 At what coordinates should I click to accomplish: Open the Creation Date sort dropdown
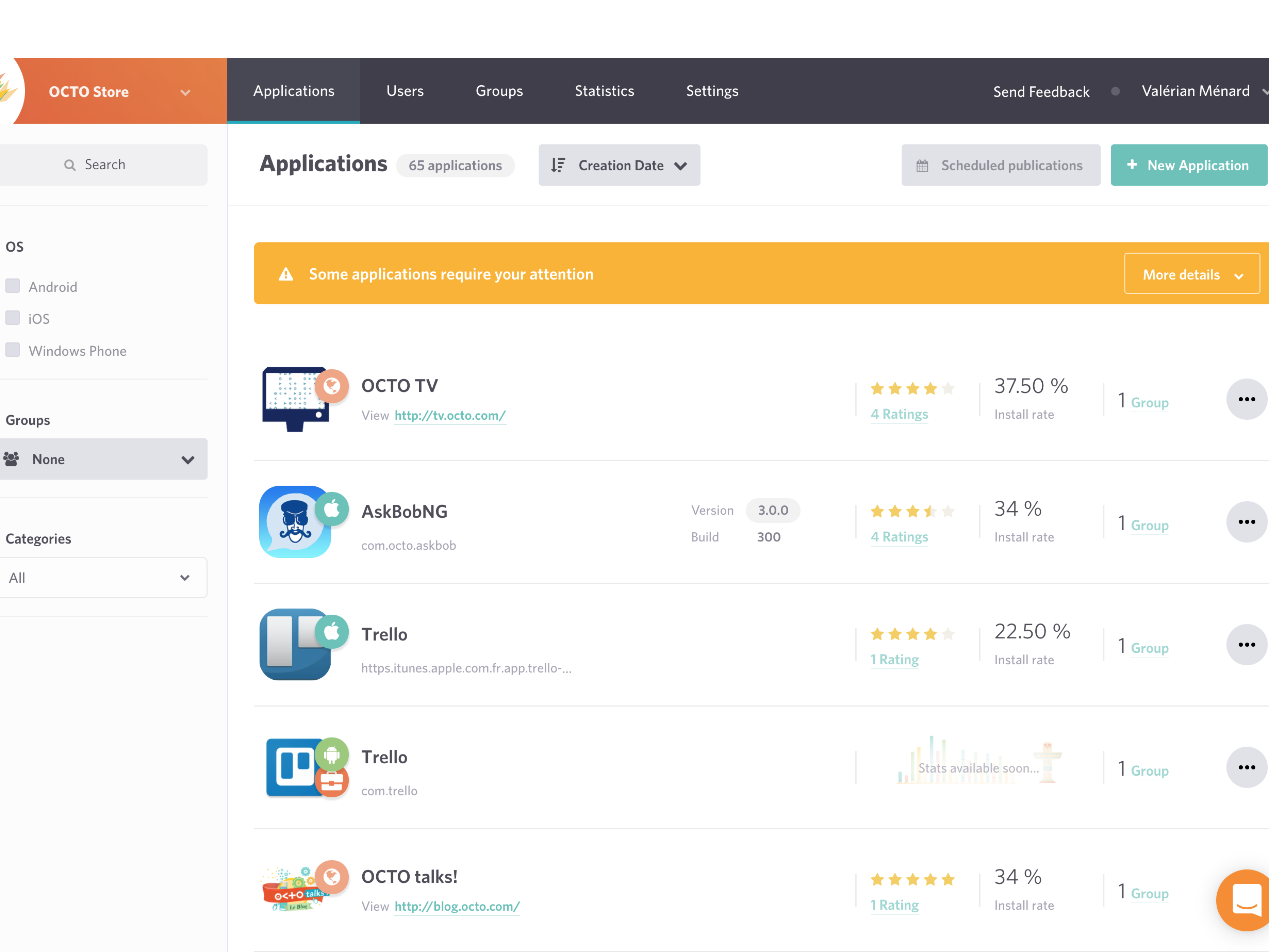pos(619,165)
